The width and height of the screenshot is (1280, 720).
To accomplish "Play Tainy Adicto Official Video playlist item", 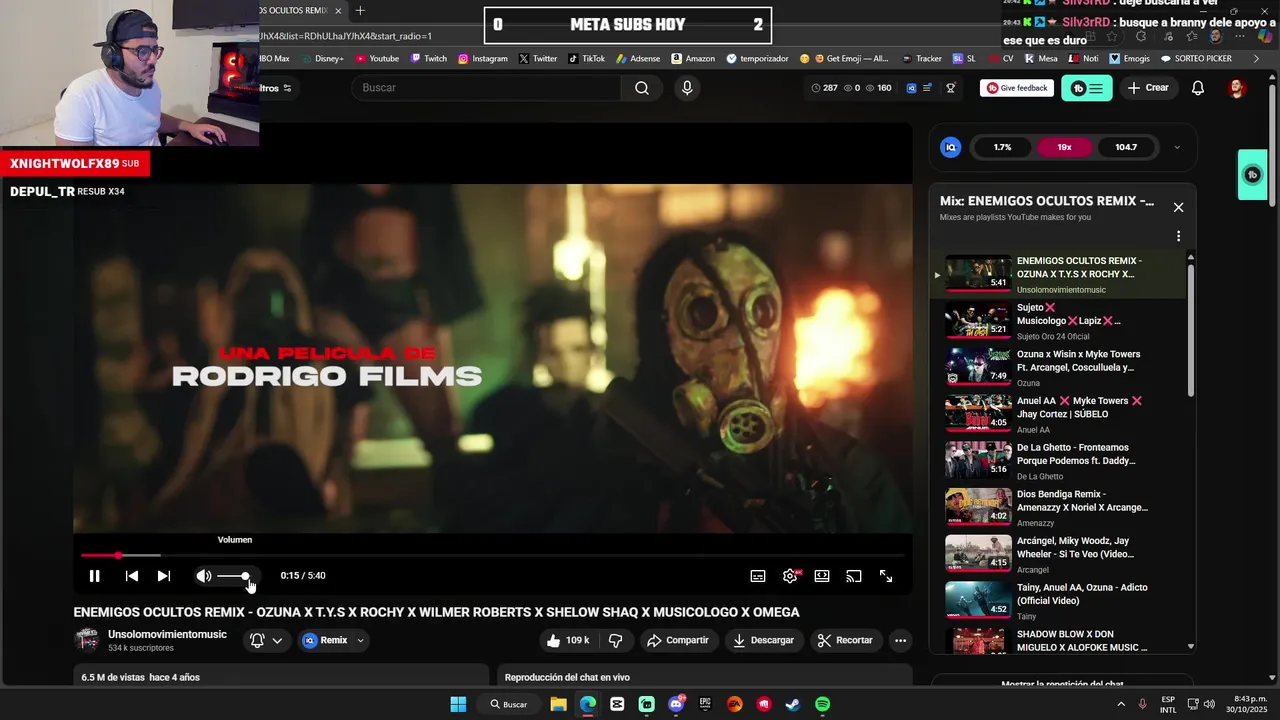I will (x=1060, y=600).
